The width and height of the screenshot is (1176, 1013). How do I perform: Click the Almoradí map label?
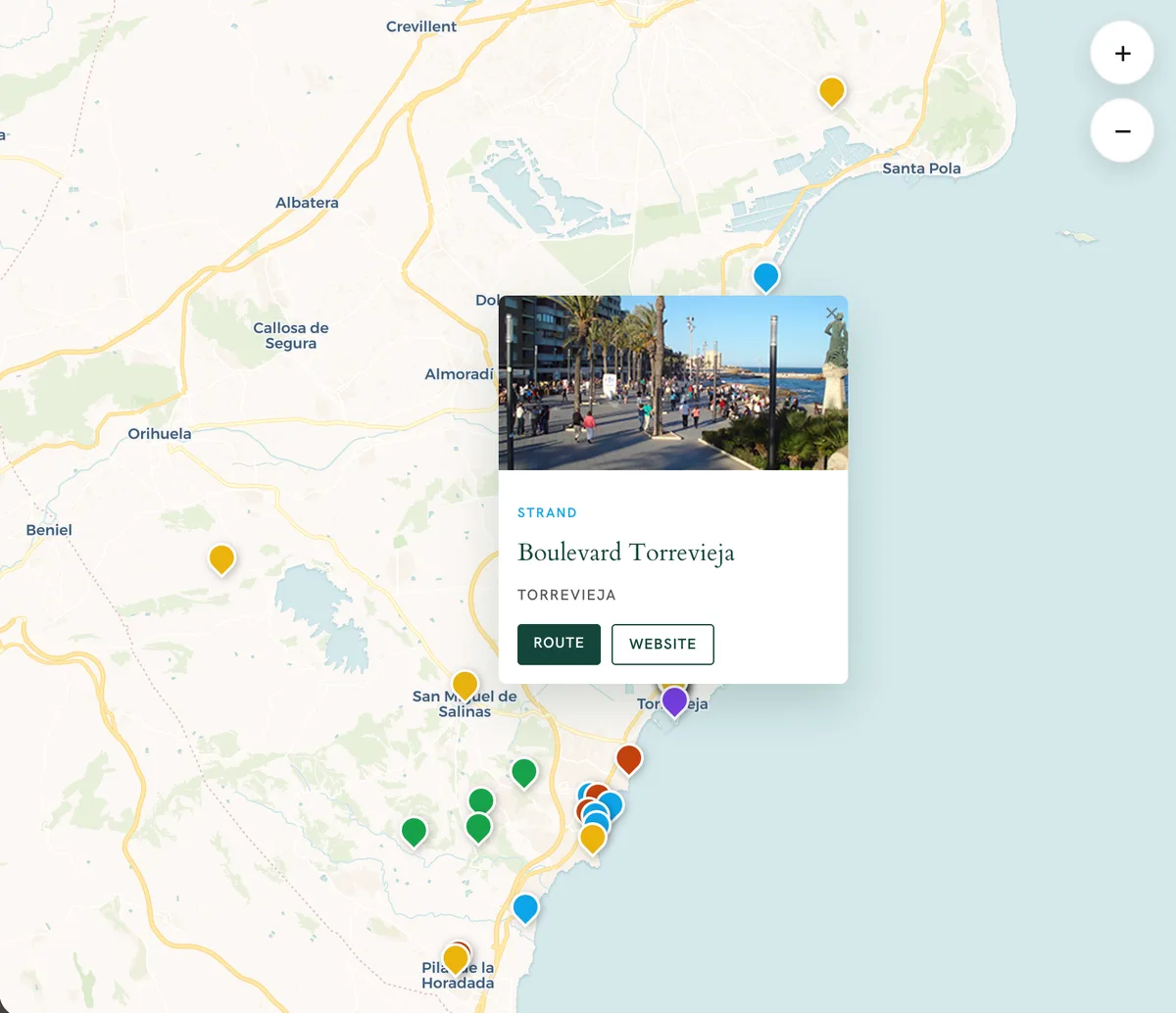459,374
